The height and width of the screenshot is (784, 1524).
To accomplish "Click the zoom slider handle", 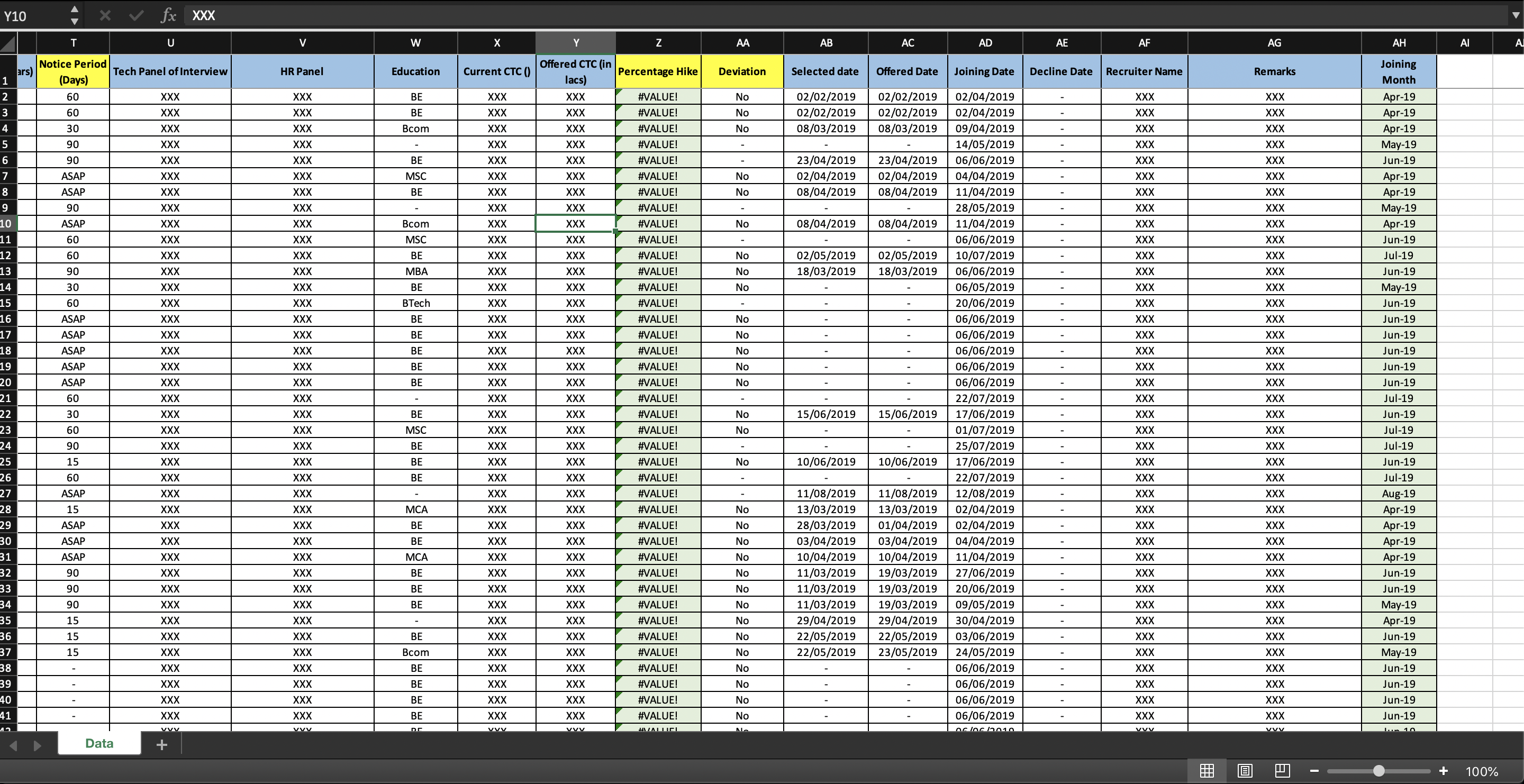I will pyautogui.click(x=1379, y=771).
